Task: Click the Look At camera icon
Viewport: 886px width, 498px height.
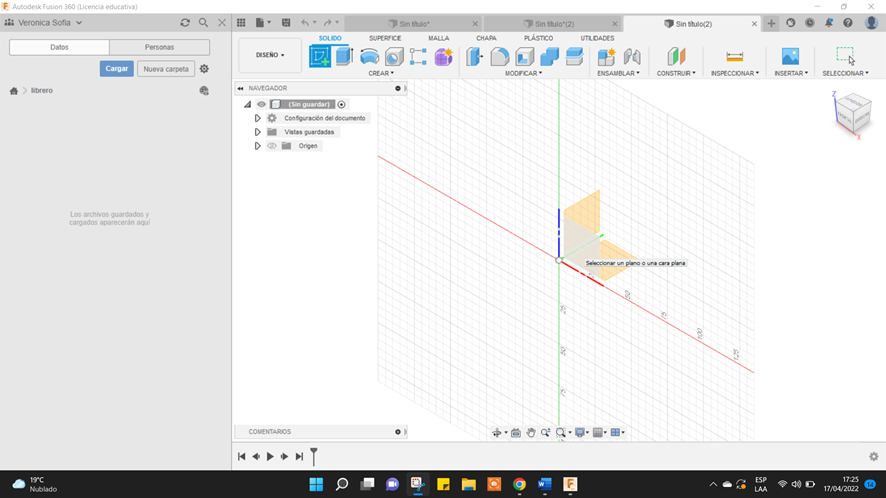Action: click(516, 432)
